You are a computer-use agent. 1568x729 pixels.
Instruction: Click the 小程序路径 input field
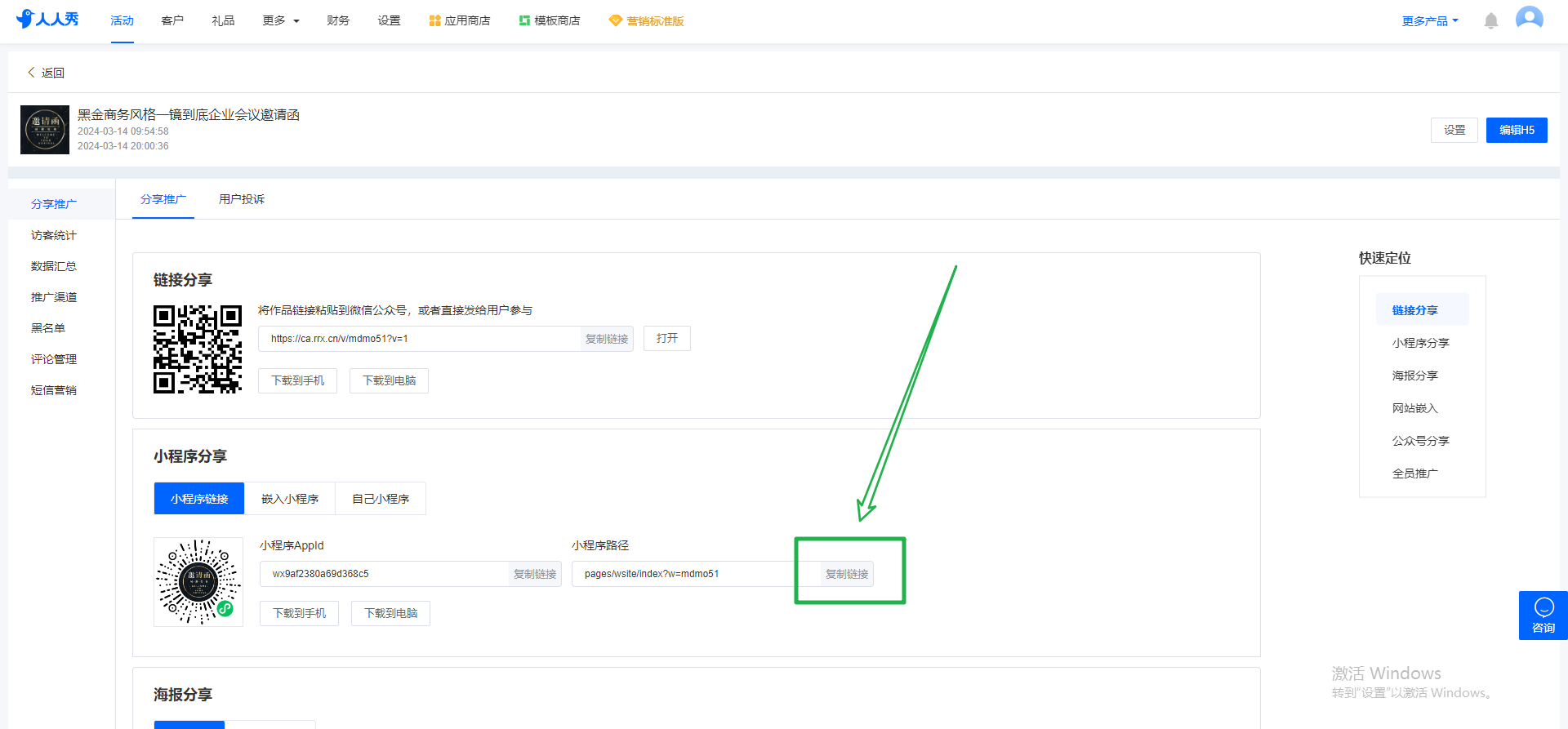pos(697,574)
